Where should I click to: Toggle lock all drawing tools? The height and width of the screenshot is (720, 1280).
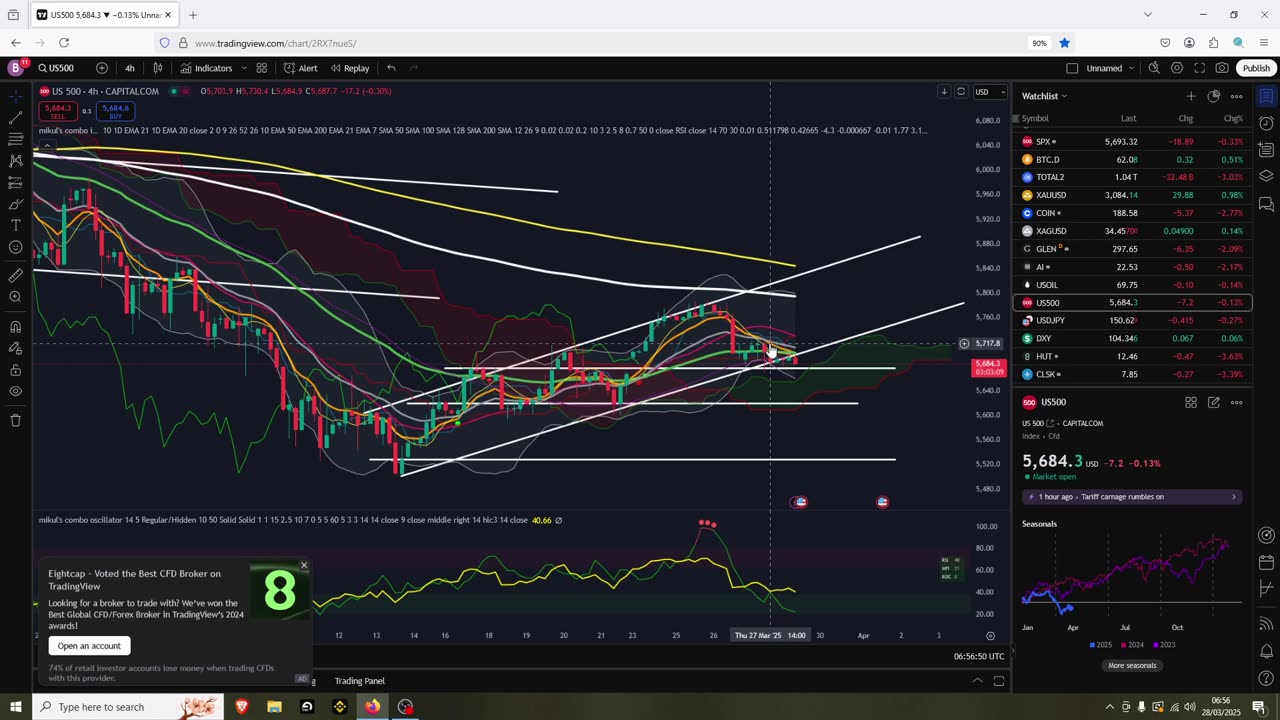click(16, 369)
